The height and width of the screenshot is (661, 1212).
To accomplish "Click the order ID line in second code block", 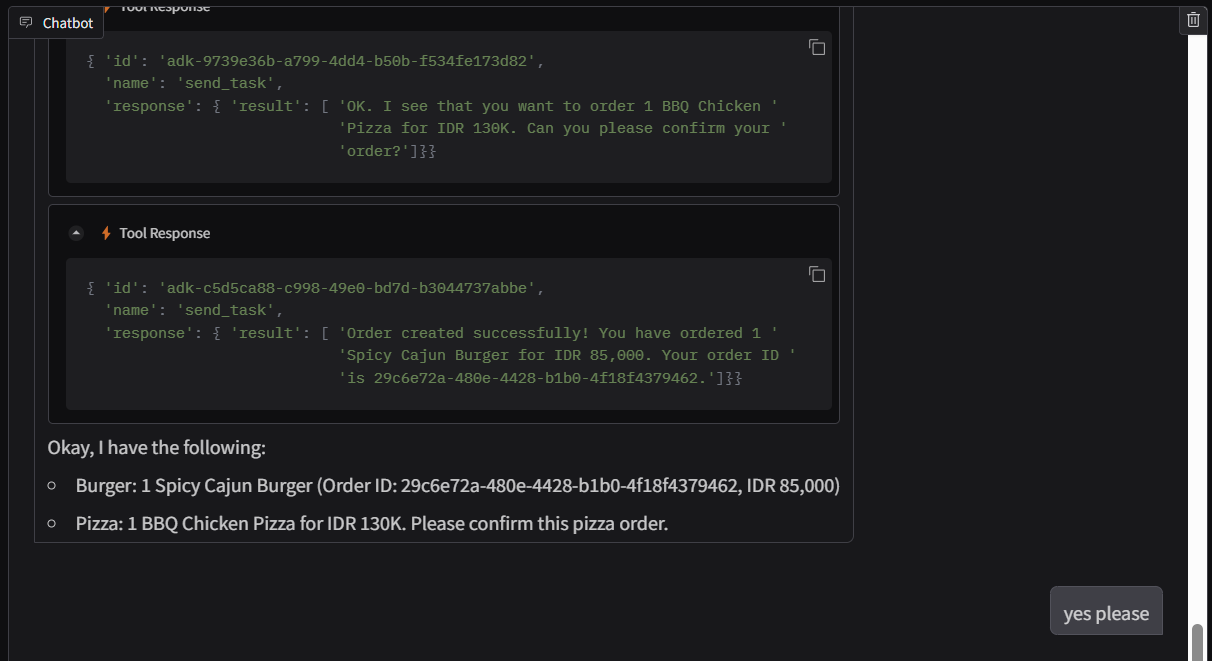I will [x=540, y=378].
